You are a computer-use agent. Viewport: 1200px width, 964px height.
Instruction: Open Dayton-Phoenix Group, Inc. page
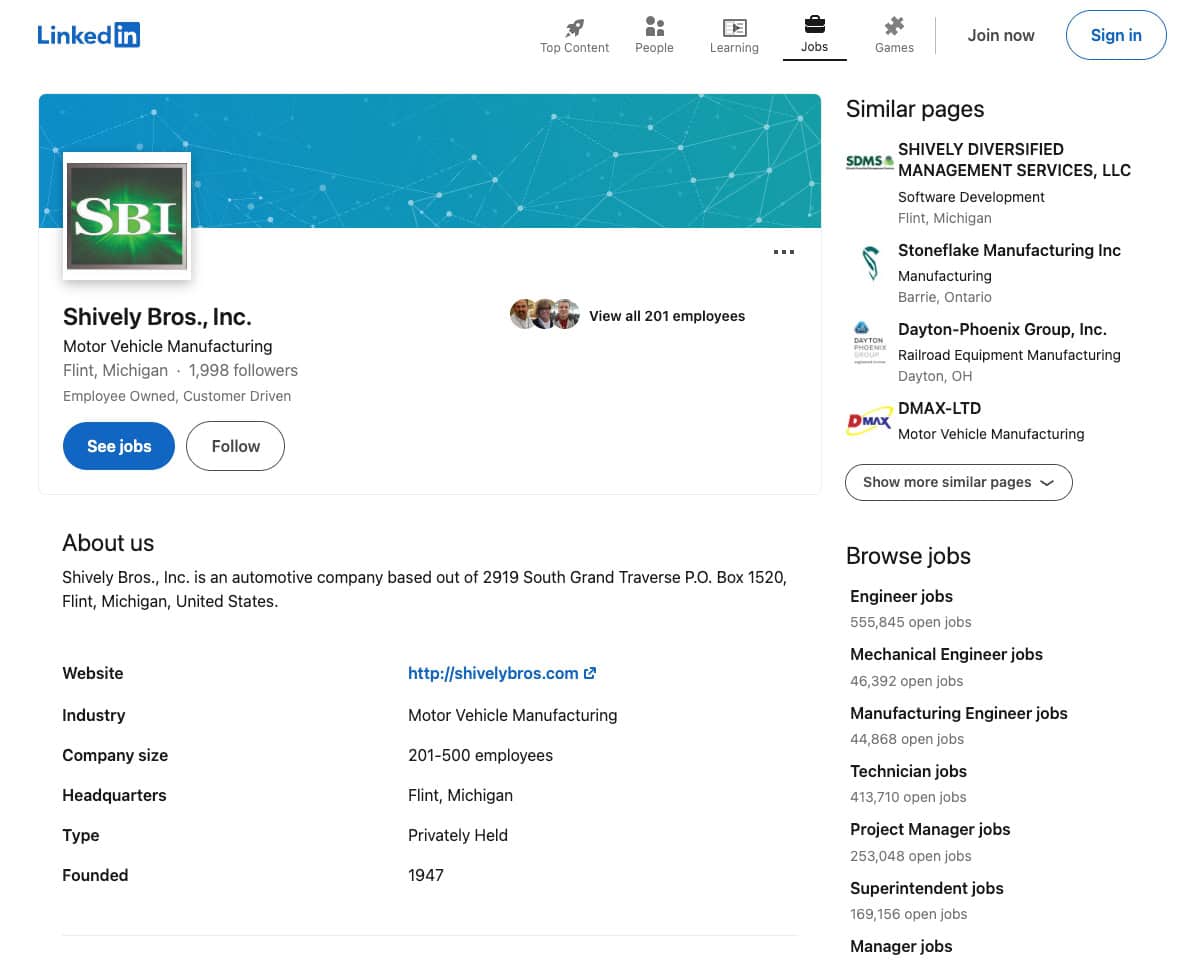coord(1002,329)
